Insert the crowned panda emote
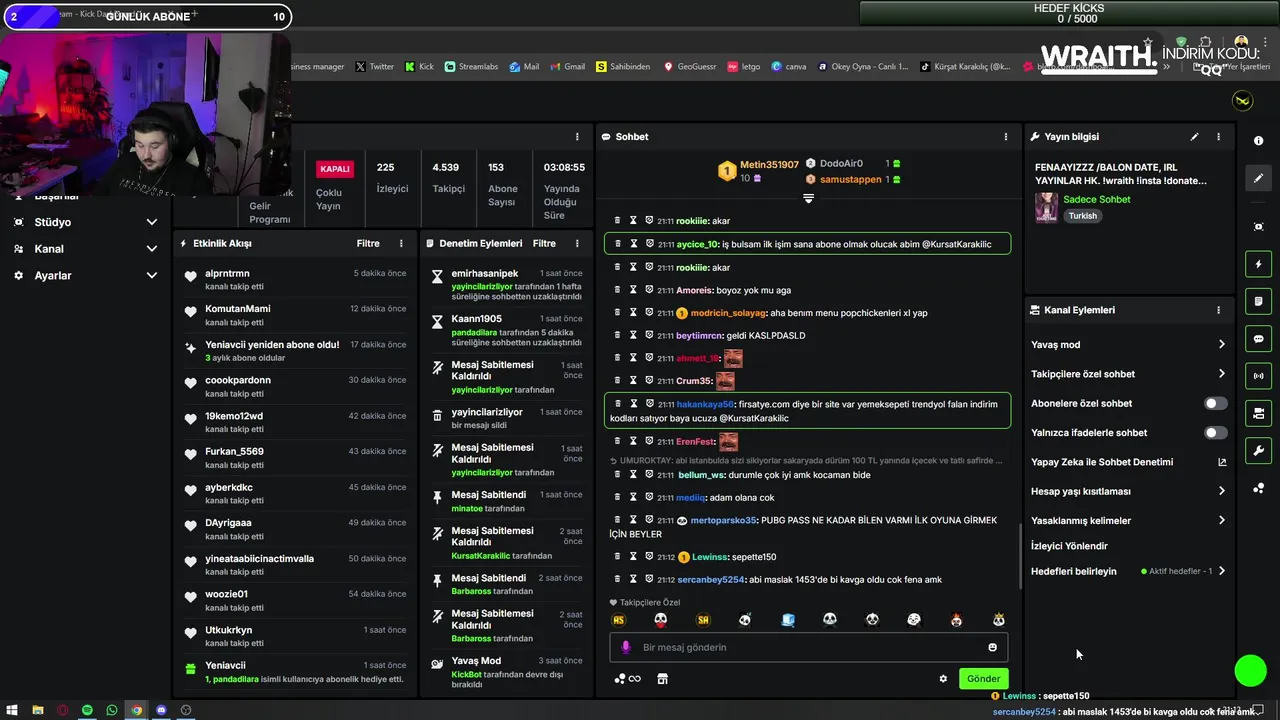The width and height of the screenshot is (1280, 720). tap(998, 620)
